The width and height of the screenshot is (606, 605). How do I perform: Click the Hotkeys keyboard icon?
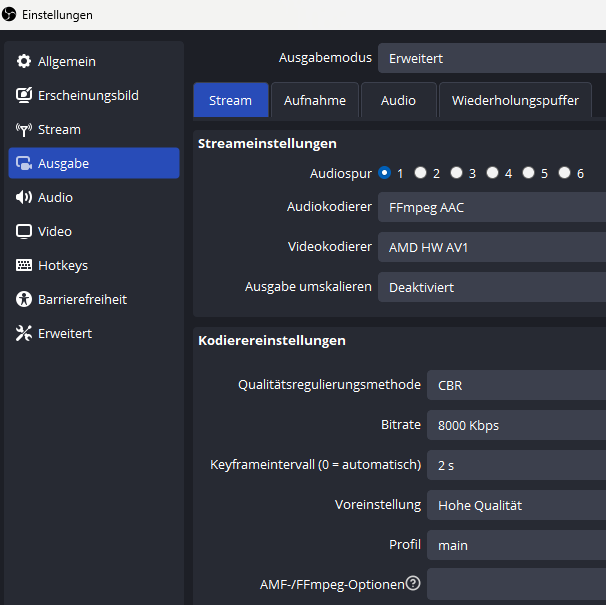click(x=24, y=265)
